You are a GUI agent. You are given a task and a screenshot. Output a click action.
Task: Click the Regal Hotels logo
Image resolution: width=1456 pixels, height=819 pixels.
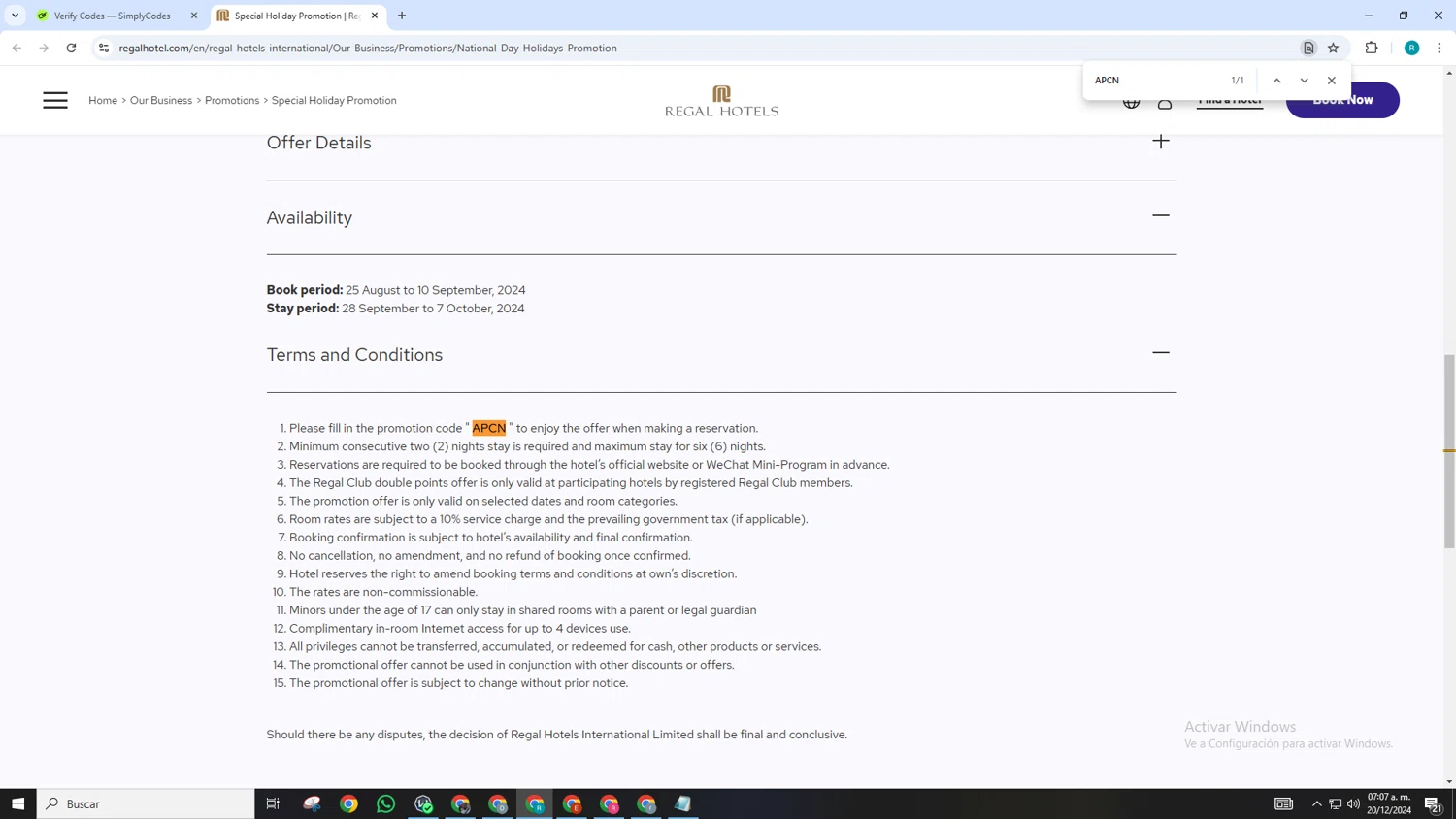[x=721, y=101]
